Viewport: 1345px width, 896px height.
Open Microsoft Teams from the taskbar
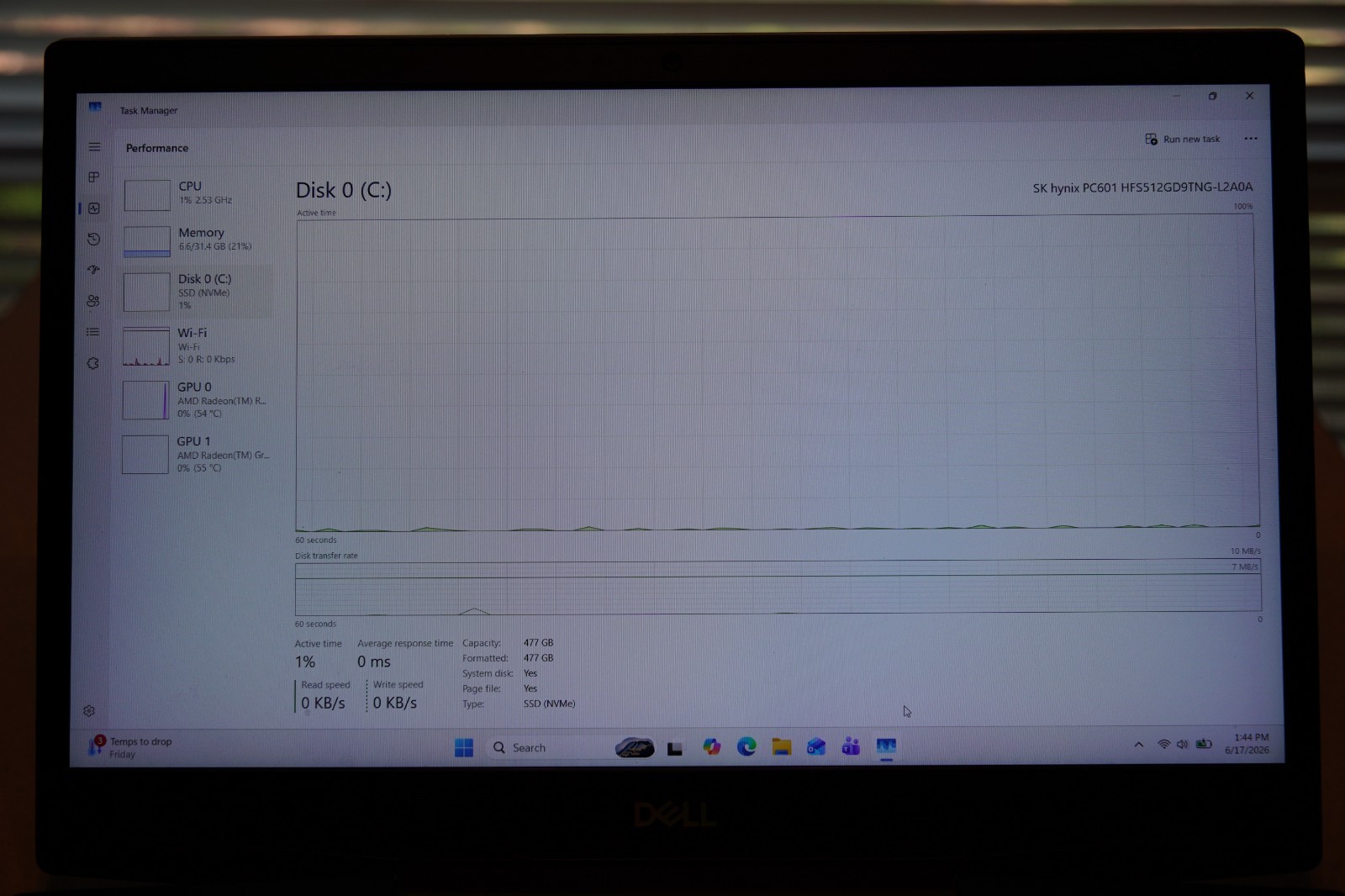[x=851, y=746]
